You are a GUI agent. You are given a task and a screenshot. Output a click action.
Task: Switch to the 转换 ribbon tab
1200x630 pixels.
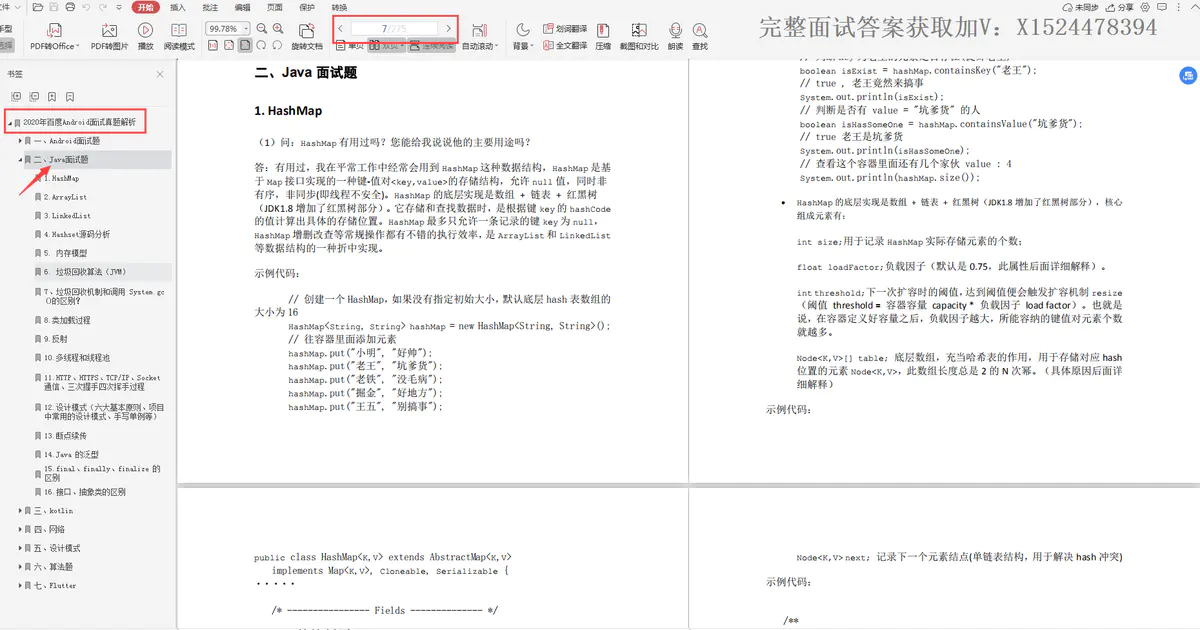(x=339, y=7)
